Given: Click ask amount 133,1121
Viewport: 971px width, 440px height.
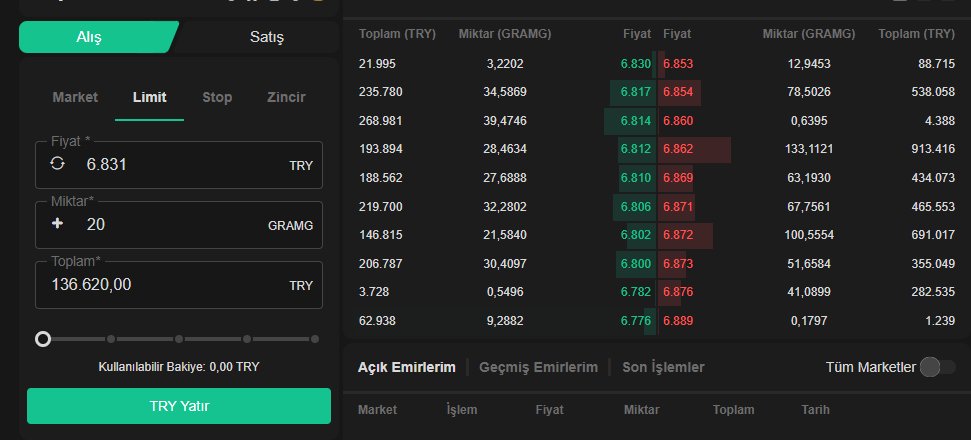Looking at the screenshot, I should point(809,149).
